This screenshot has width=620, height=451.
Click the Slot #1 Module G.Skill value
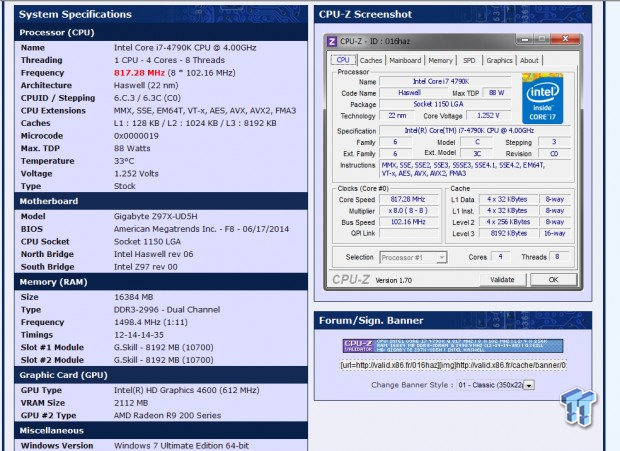(164, 347)
